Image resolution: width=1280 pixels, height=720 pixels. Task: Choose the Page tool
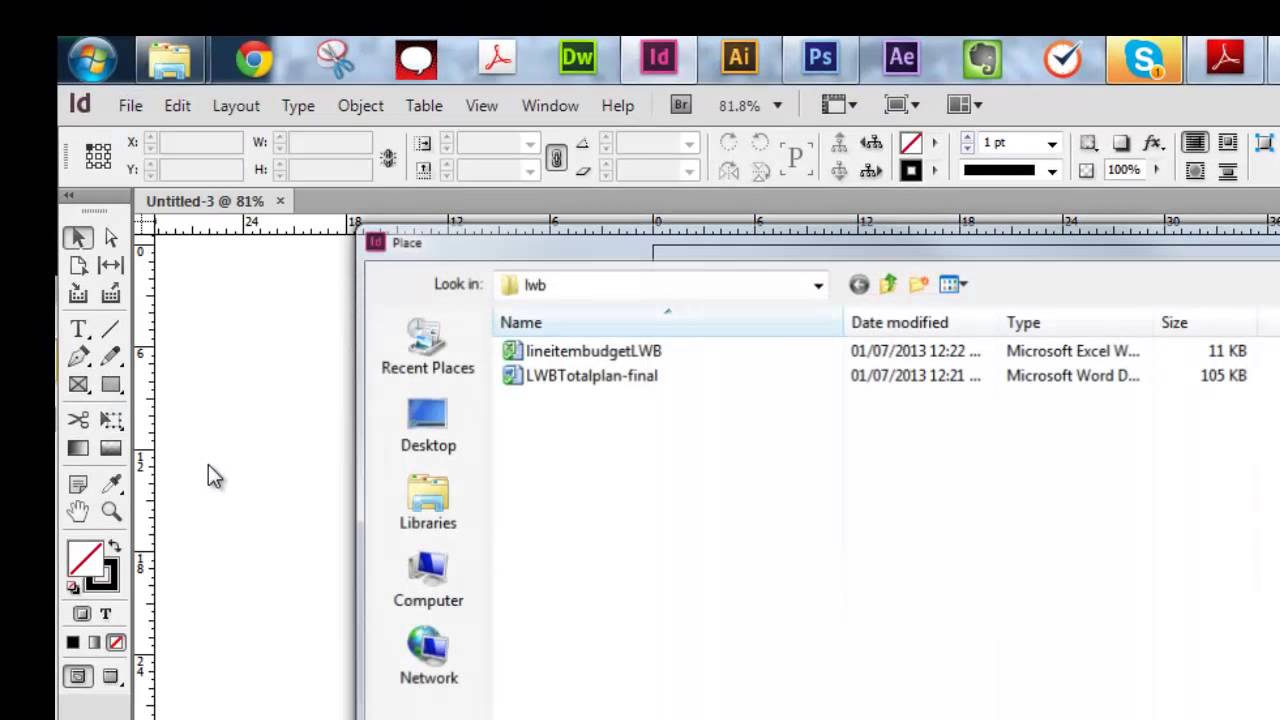pos(78,266)
